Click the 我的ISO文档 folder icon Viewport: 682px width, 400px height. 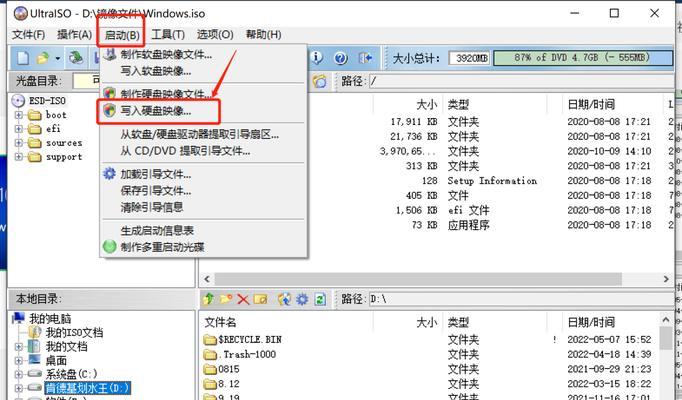coord(34,333)
